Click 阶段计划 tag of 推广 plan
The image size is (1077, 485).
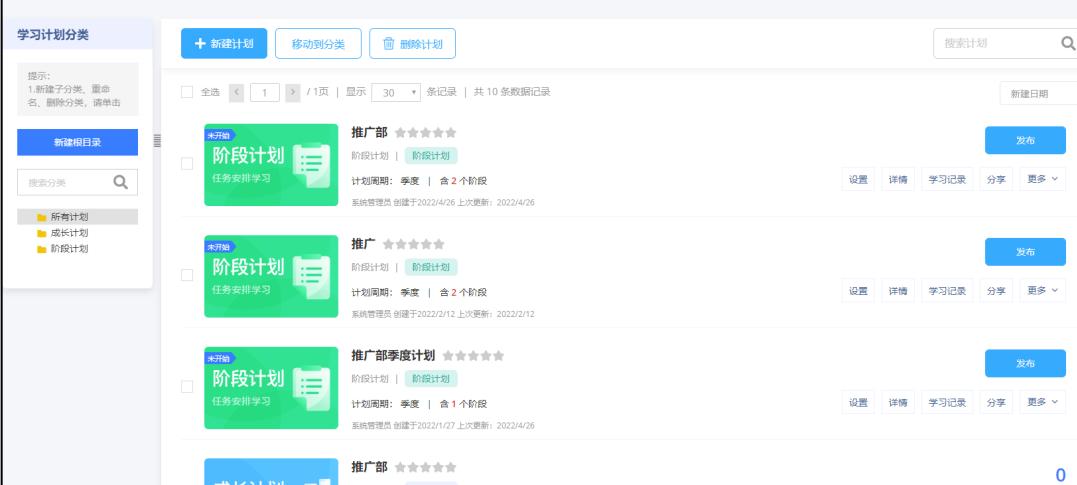(x=431, y=267)
